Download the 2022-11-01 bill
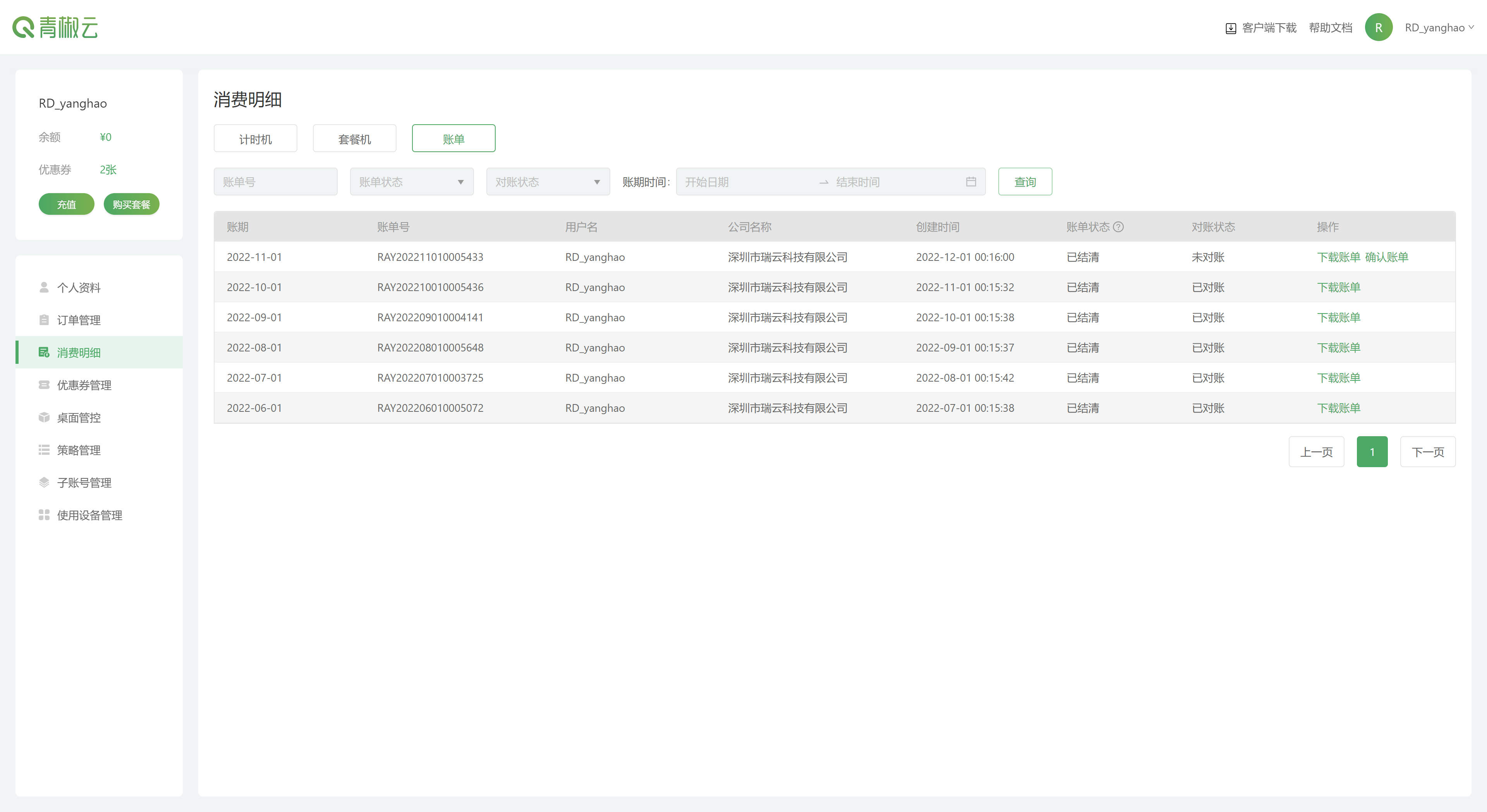Viewport: 1487px width, 812px height. [1339, 257]
